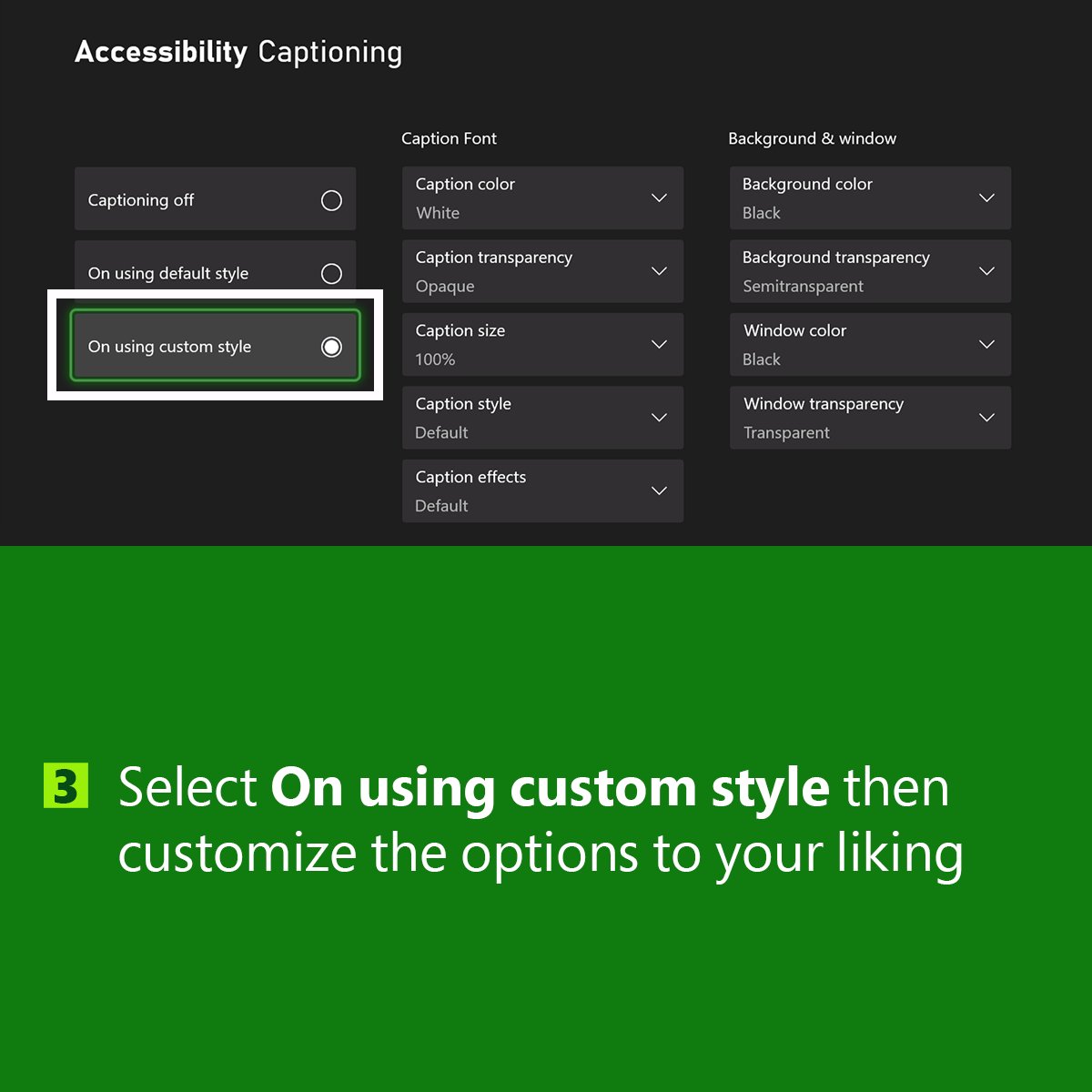Screen dimensions: 1092x1092
Task: Open the Window color dropdown
Action: pyautogui.click(x=870, y=344)
